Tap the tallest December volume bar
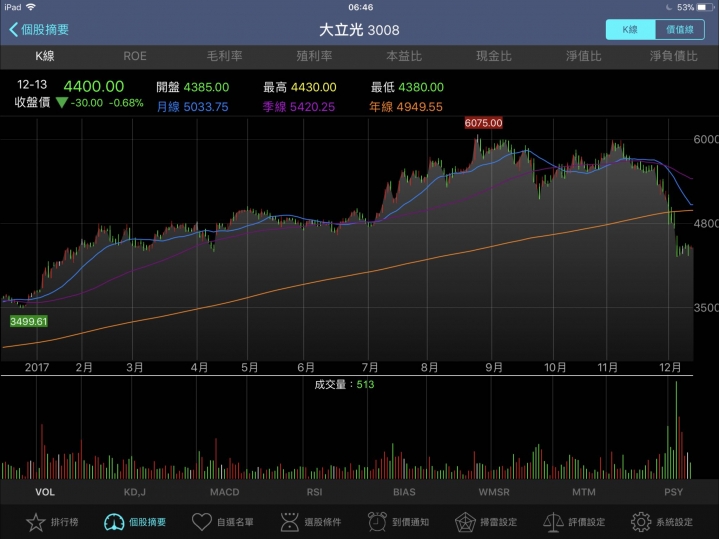The image size is (720, 539). point(676,430)
